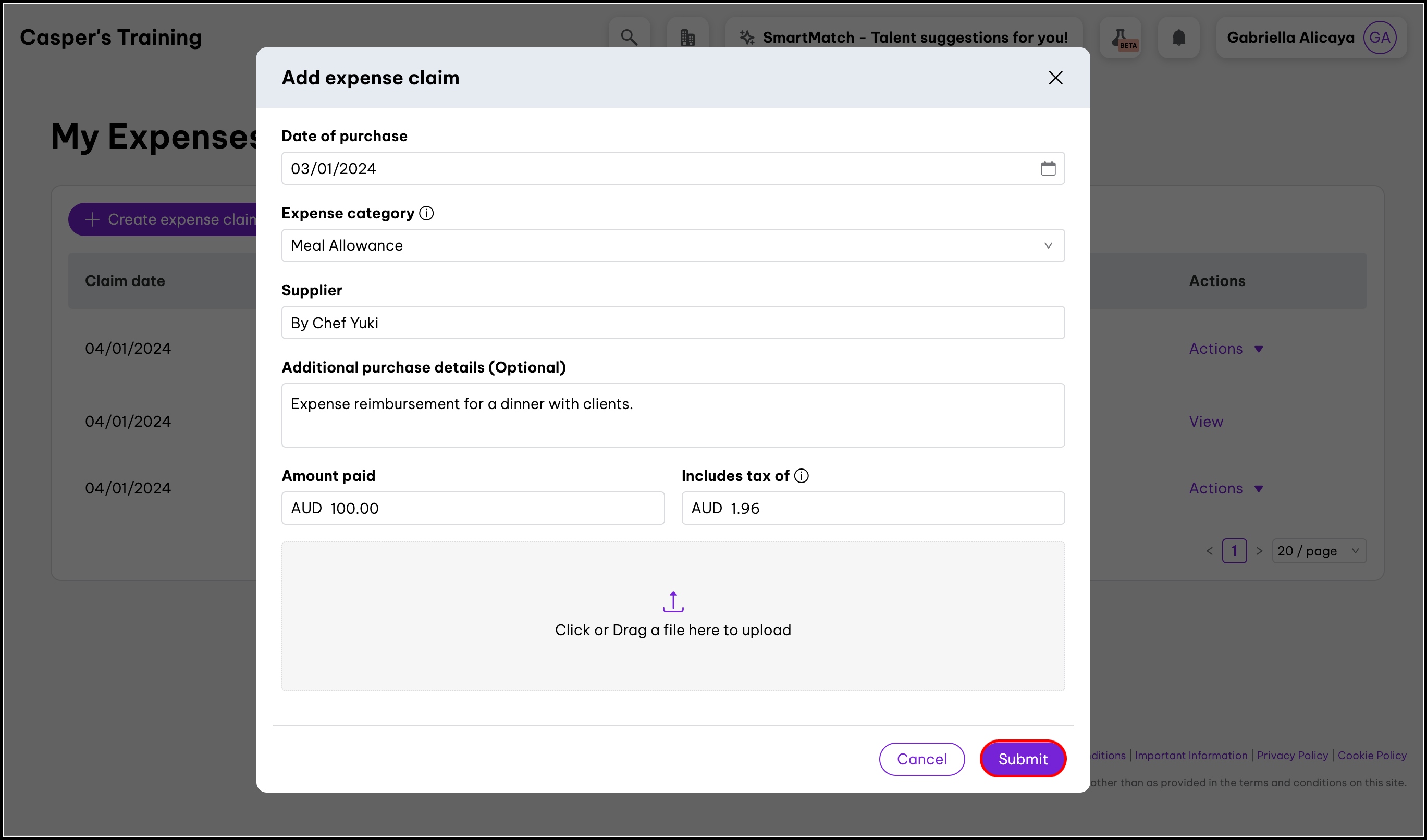Image resolution: width=1427 pixels, height=840 pixels.
Task: Click the Expense category info icon
Action: tap(426, 214)
